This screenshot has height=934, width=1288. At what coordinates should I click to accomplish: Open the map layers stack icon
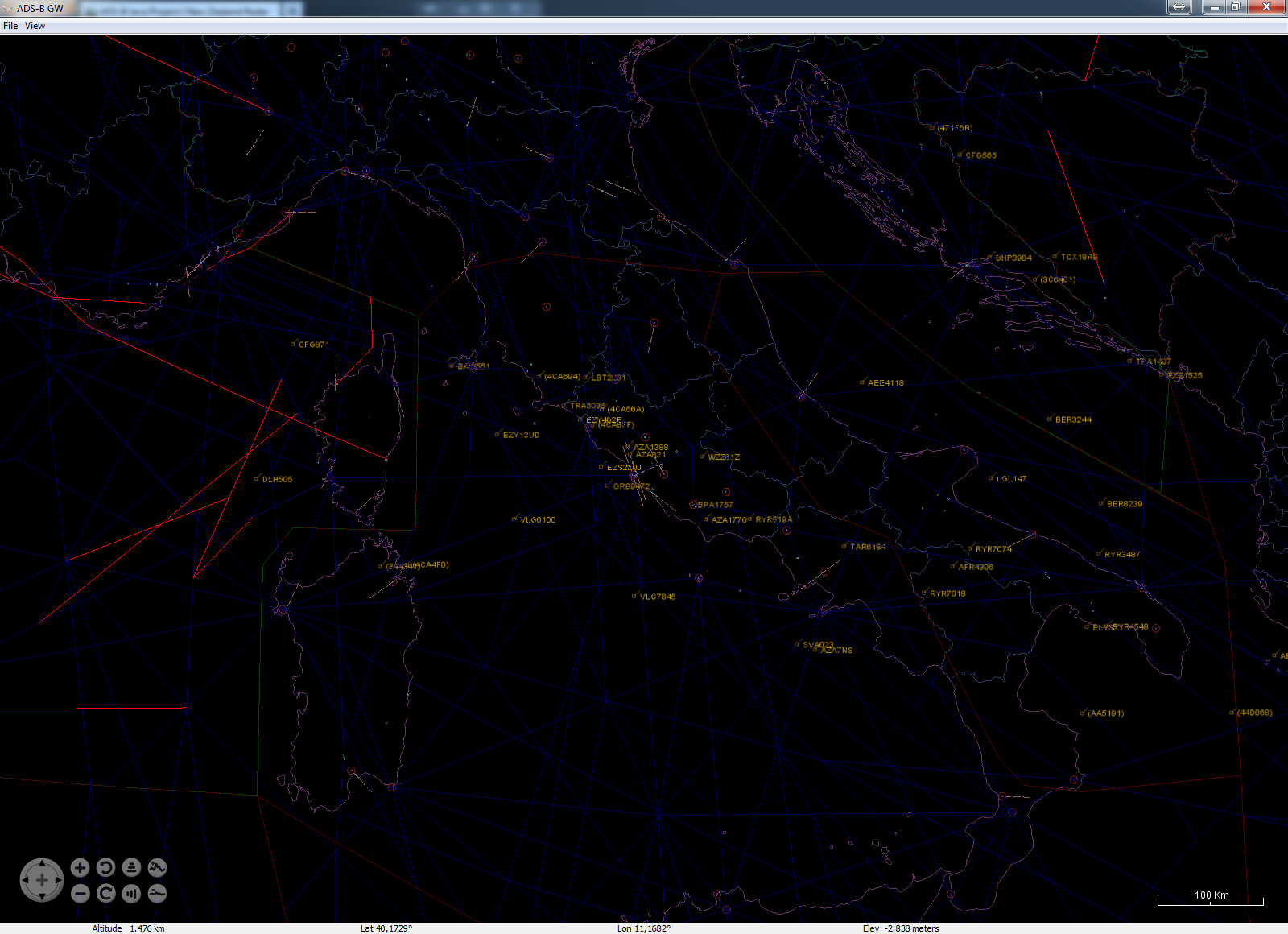click(x=130, y=867)
